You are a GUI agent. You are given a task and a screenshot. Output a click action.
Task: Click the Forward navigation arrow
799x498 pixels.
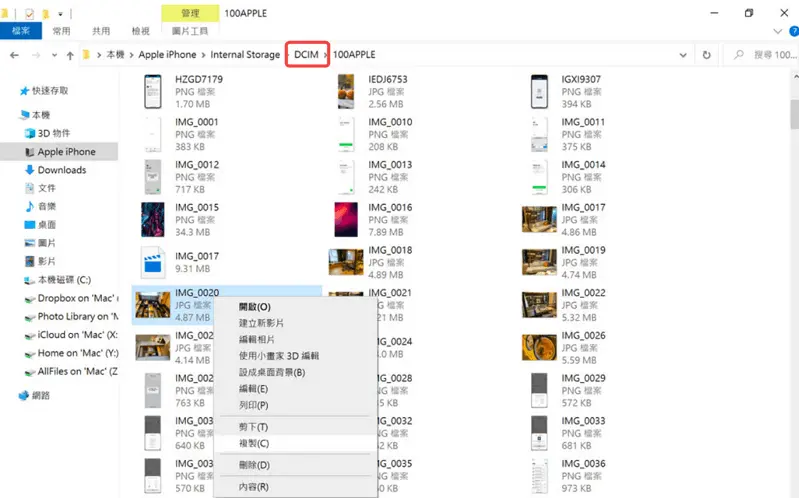pos(36,55)
